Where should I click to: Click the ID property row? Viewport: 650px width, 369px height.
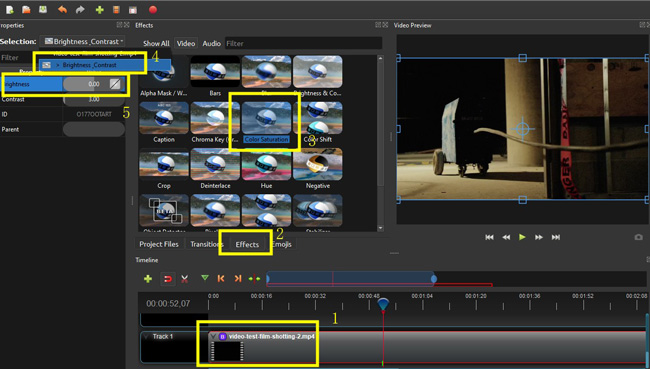coord(63,114)
